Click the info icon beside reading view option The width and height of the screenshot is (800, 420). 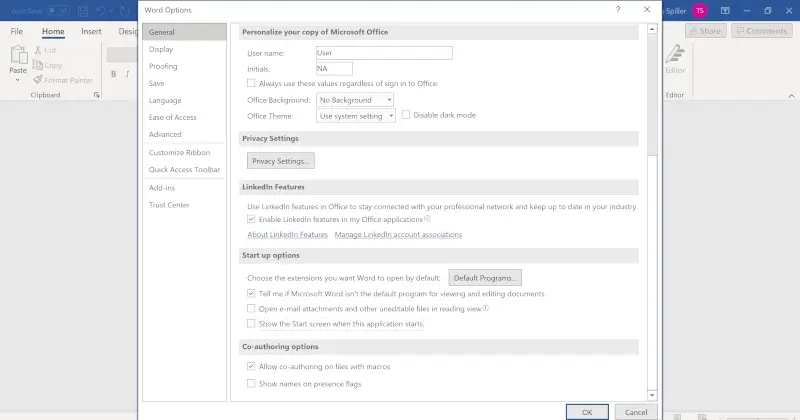(x=486, y=309)
